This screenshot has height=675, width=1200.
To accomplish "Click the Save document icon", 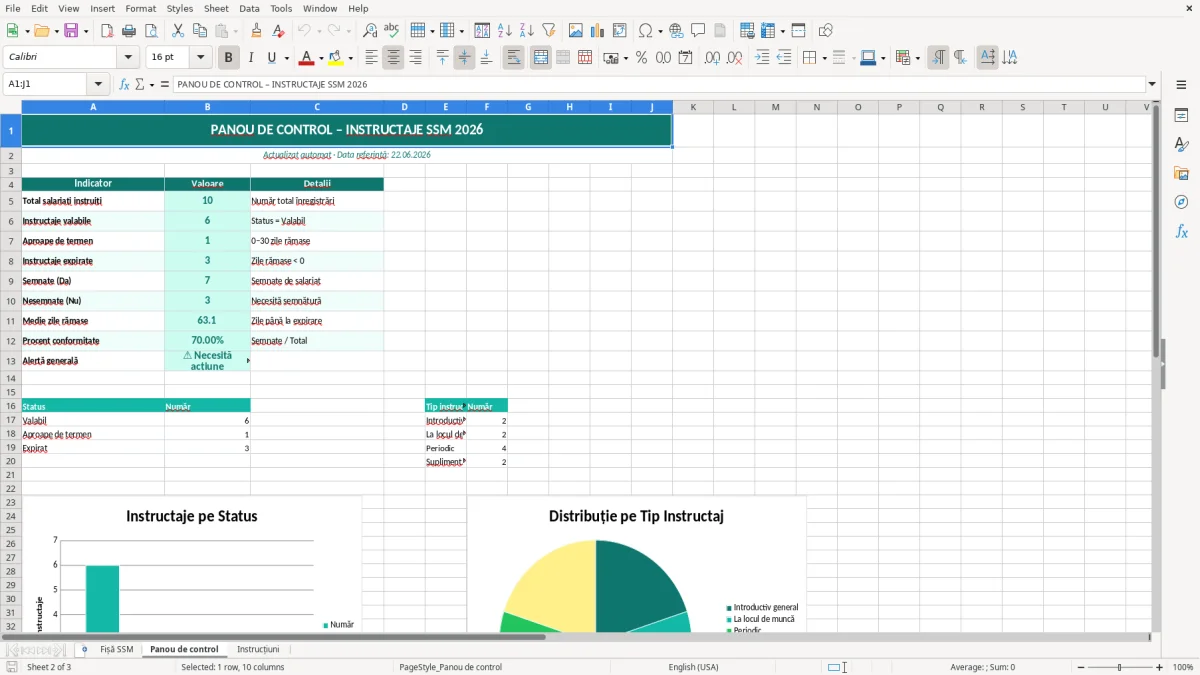I will pos(71,31).
